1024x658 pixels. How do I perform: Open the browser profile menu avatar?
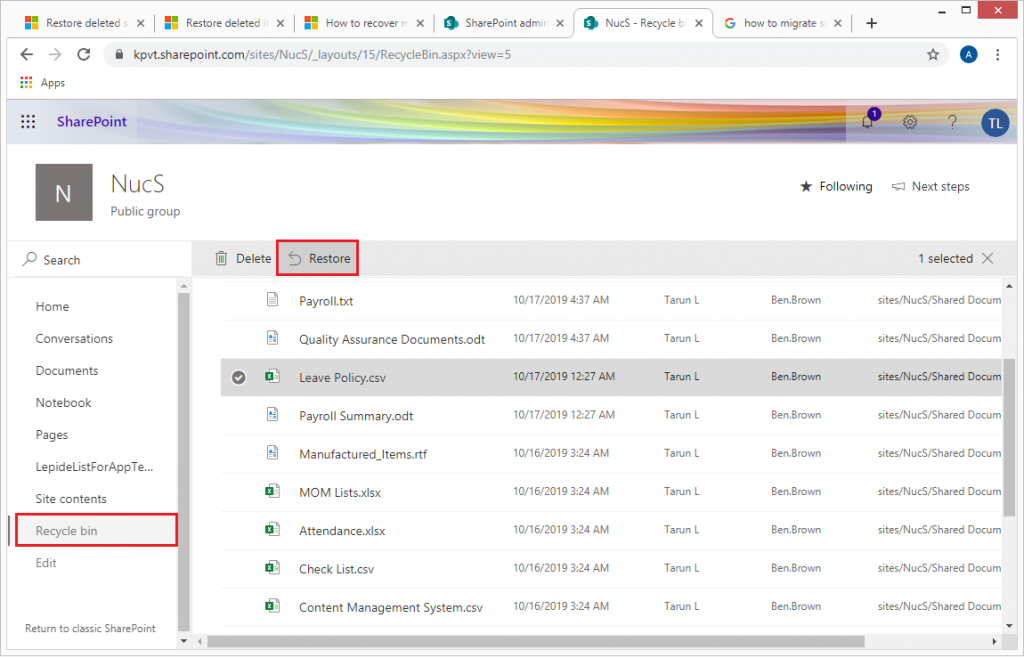point(968,54)
